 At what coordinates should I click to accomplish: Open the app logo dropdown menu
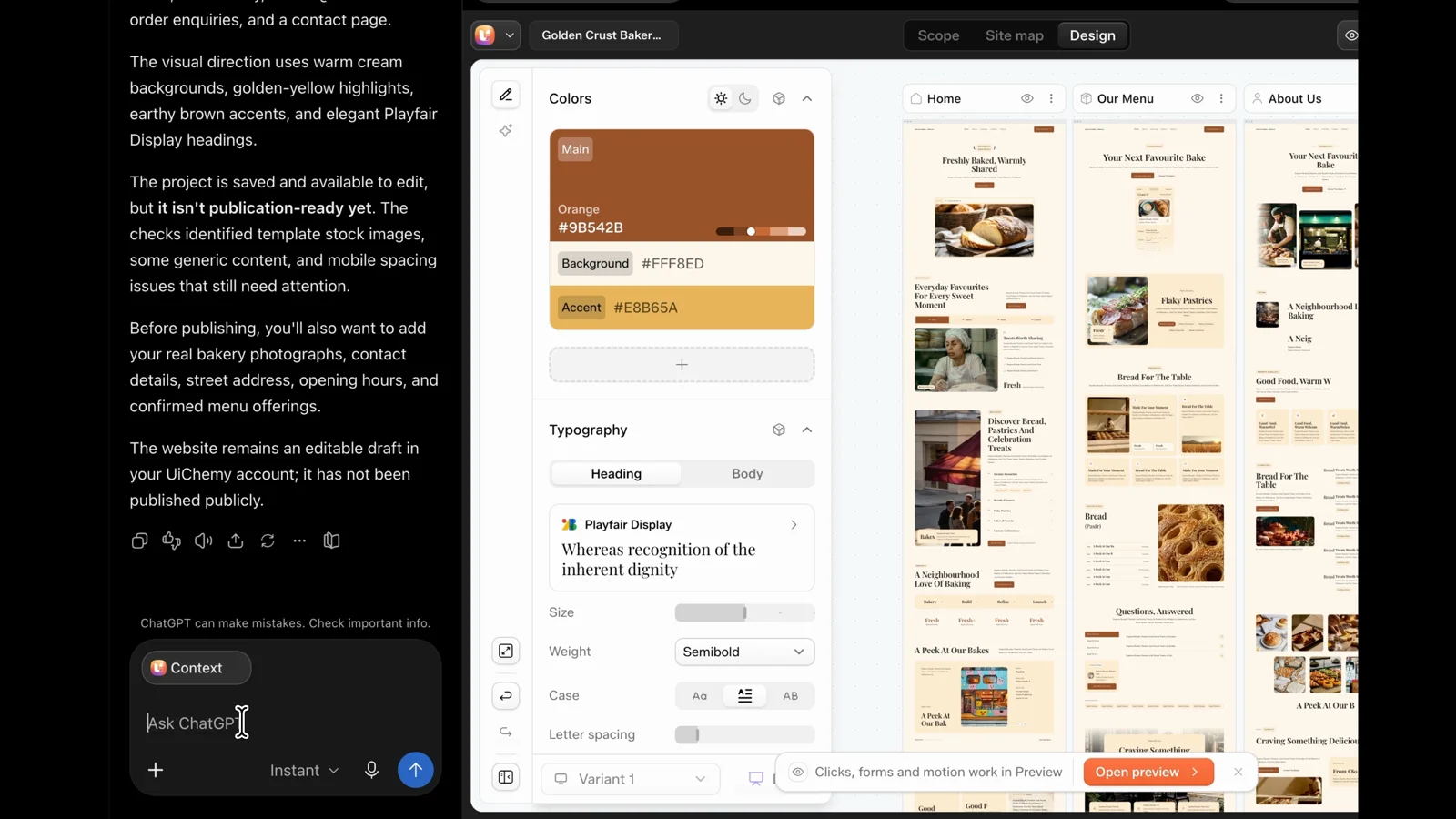(496, 35)
